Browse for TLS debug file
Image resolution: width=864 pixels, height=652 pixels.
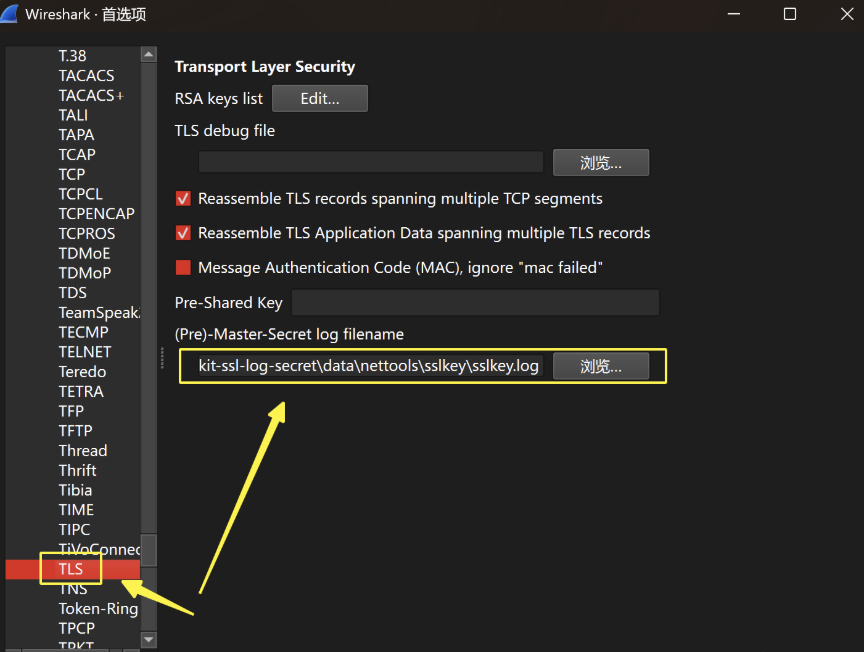[x=601, y=163]
